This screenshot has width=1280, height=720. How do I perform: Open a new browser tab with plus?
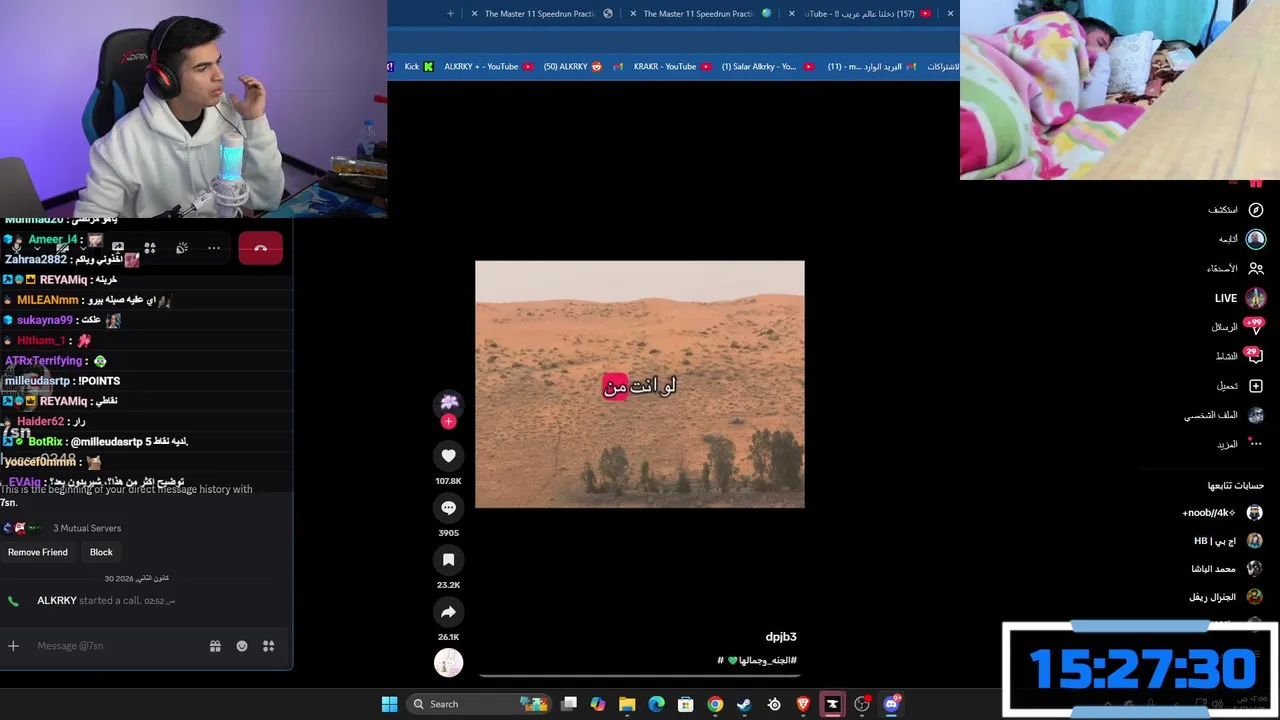450,14
